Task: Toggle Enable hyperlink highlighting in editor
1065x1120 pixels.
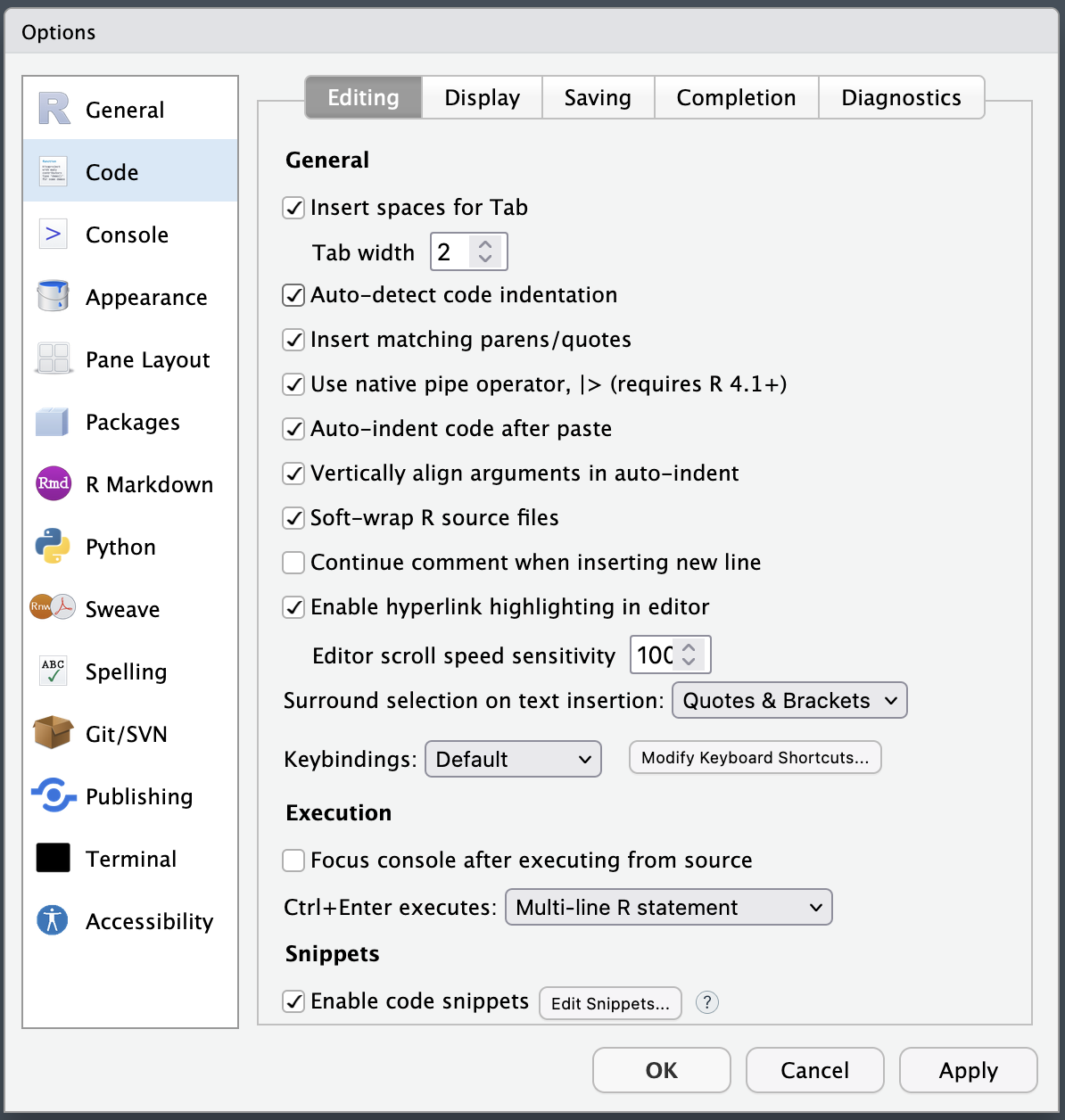Action: coord(293,607)
